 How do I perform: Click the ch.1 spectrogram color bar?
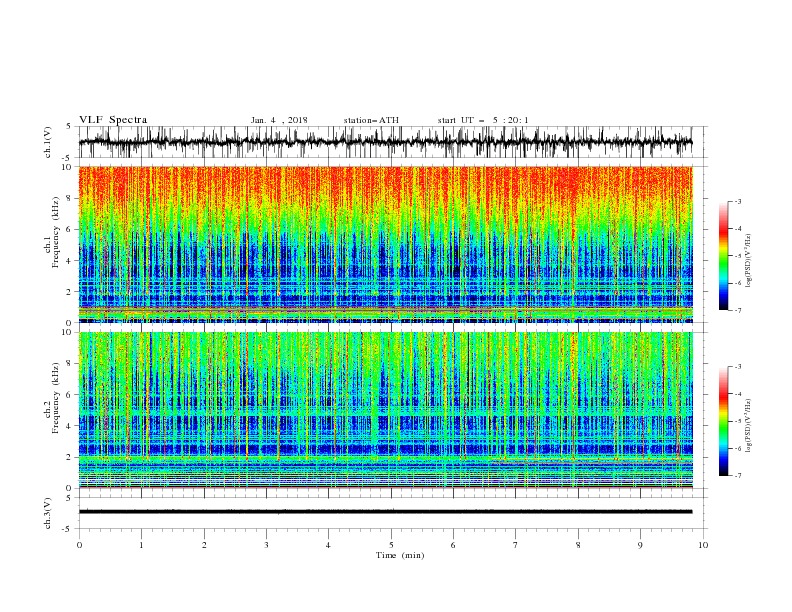[x=723, y=256]
